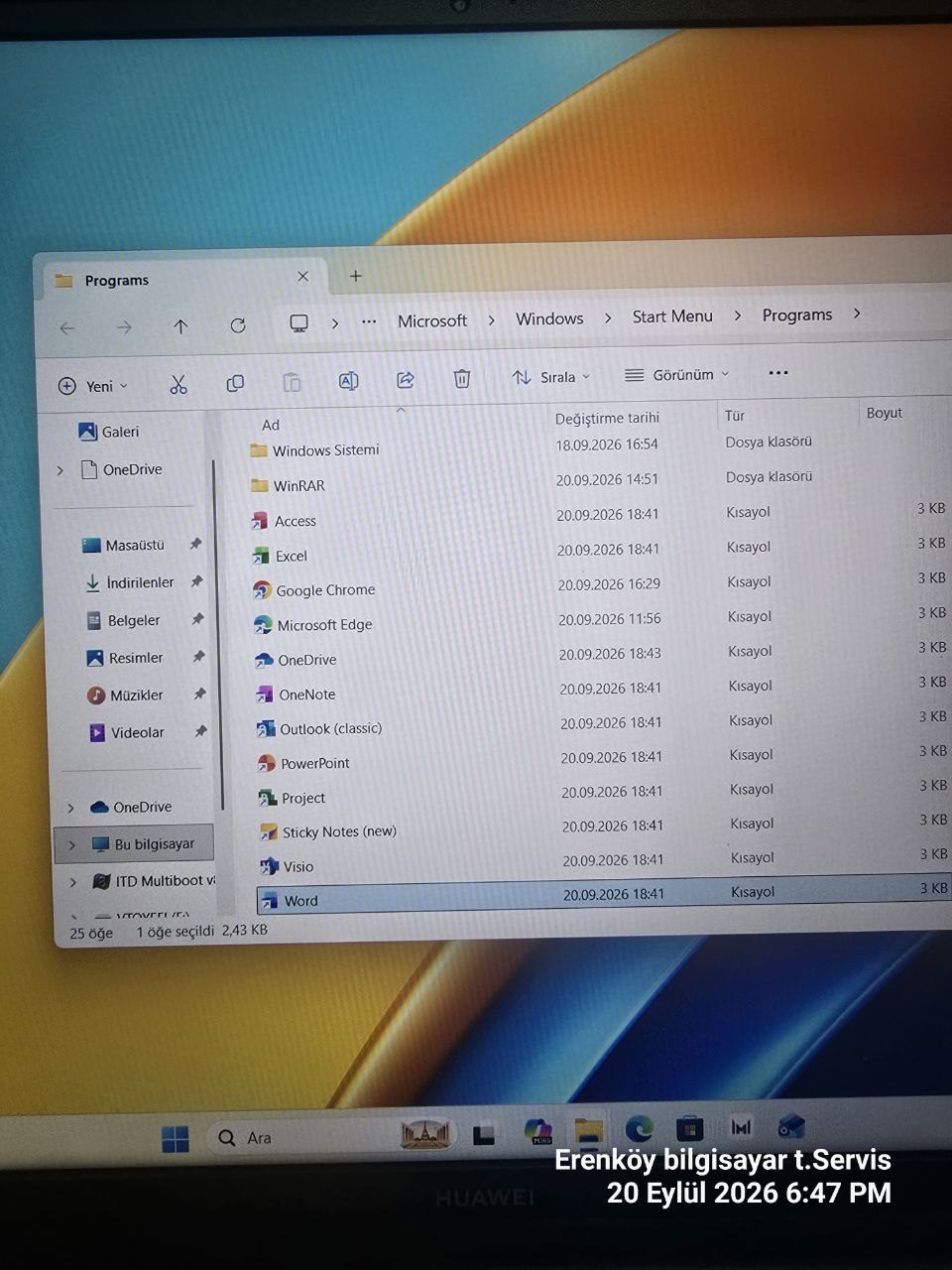Add a new tab with plus button
The height and width of the screenshot is (1270, 952).
[356, 276]
